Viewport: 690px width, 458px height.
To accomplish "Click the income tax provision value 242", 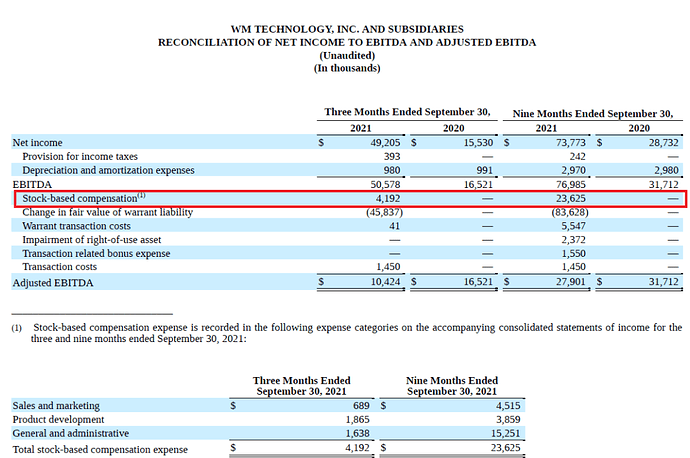I will click(x=577, y=156).
